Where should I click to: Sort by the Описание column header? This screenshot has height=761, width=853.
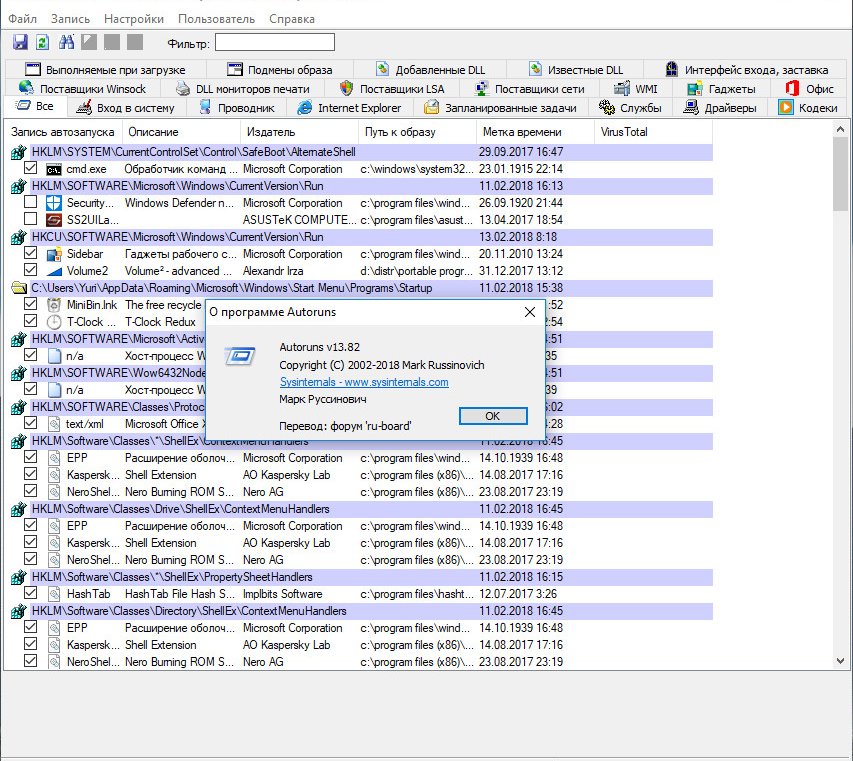pyautogui.click(x=181, y=132)
